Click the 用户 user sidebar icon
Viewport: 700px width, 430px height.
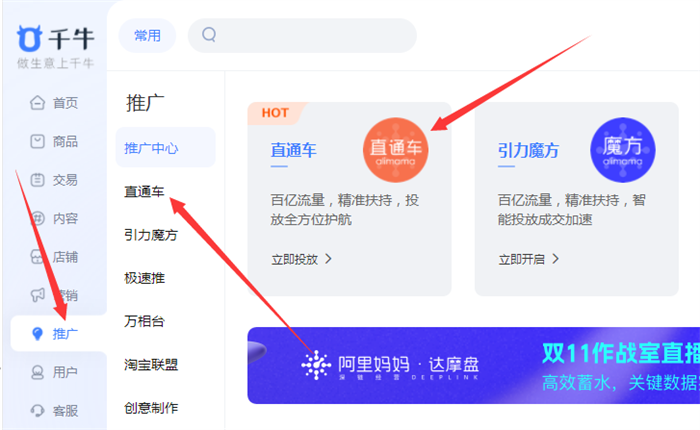pyautogui.click(x=38, y=372)
